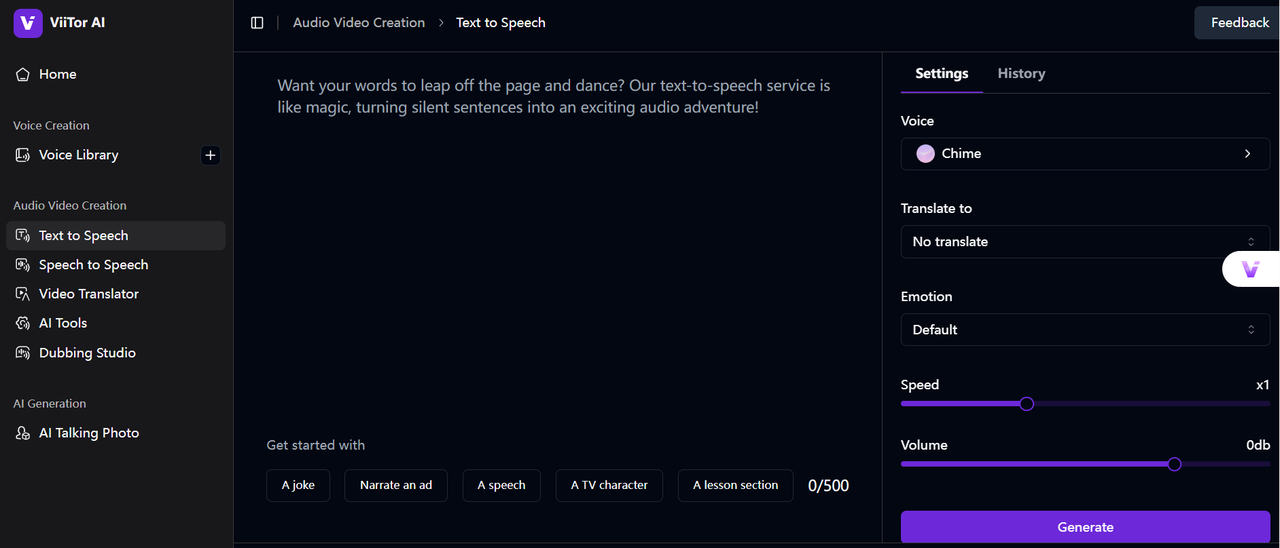Click the plus icon beside Voice Library
Screen dimensions: 1280x548
click(x=210, y=155)
